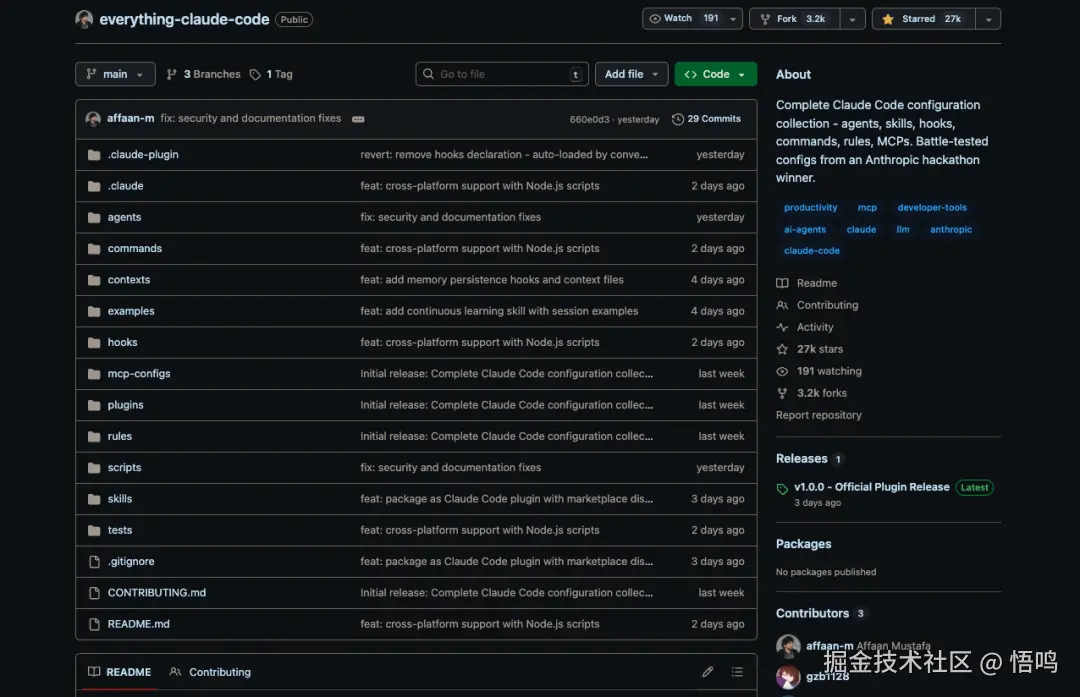
Task: Select the anthropic topic tag
Action: click(x=951, y=229)
